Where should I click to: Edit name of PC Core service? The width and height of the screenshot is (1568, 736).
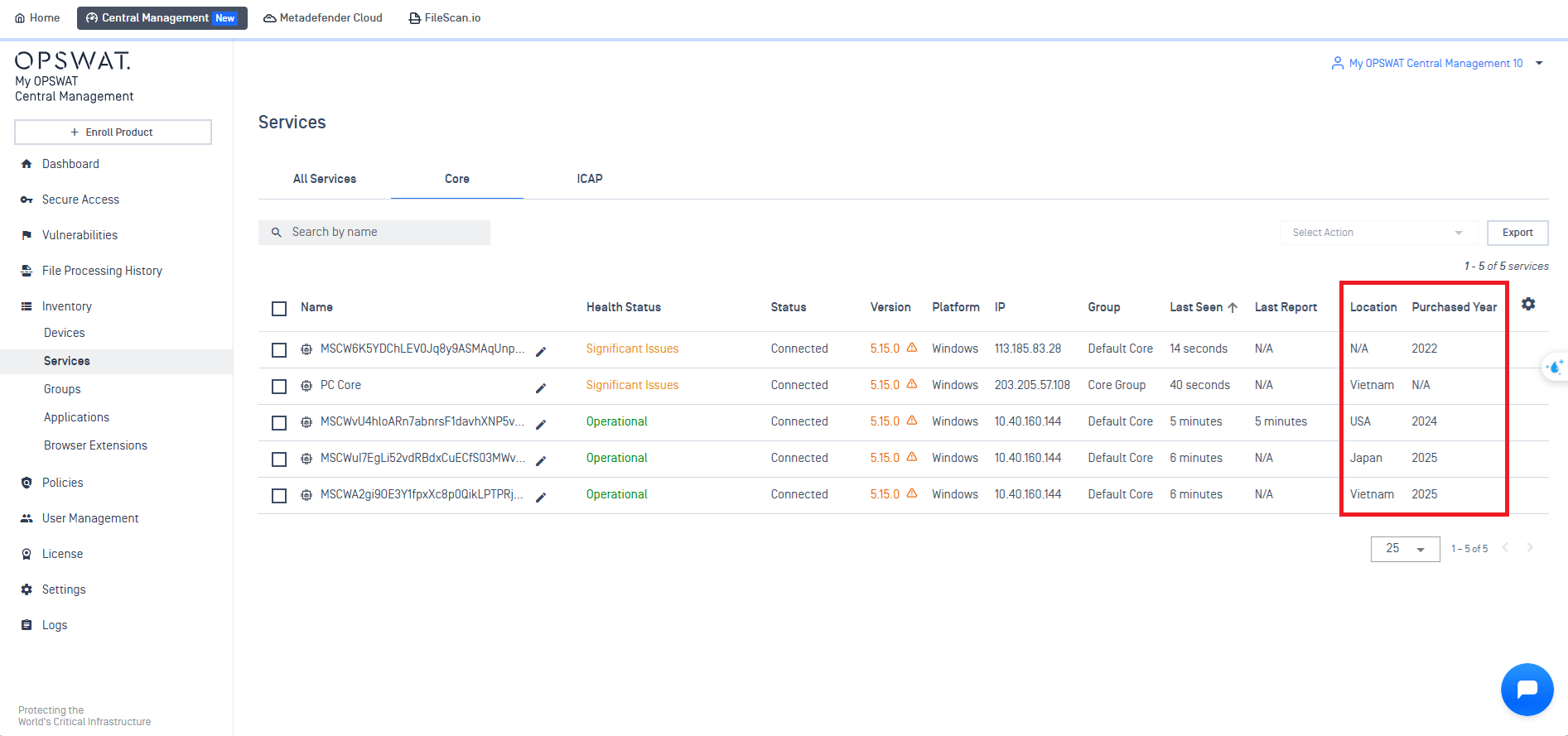pyautogui.click(x=541, y=387)
